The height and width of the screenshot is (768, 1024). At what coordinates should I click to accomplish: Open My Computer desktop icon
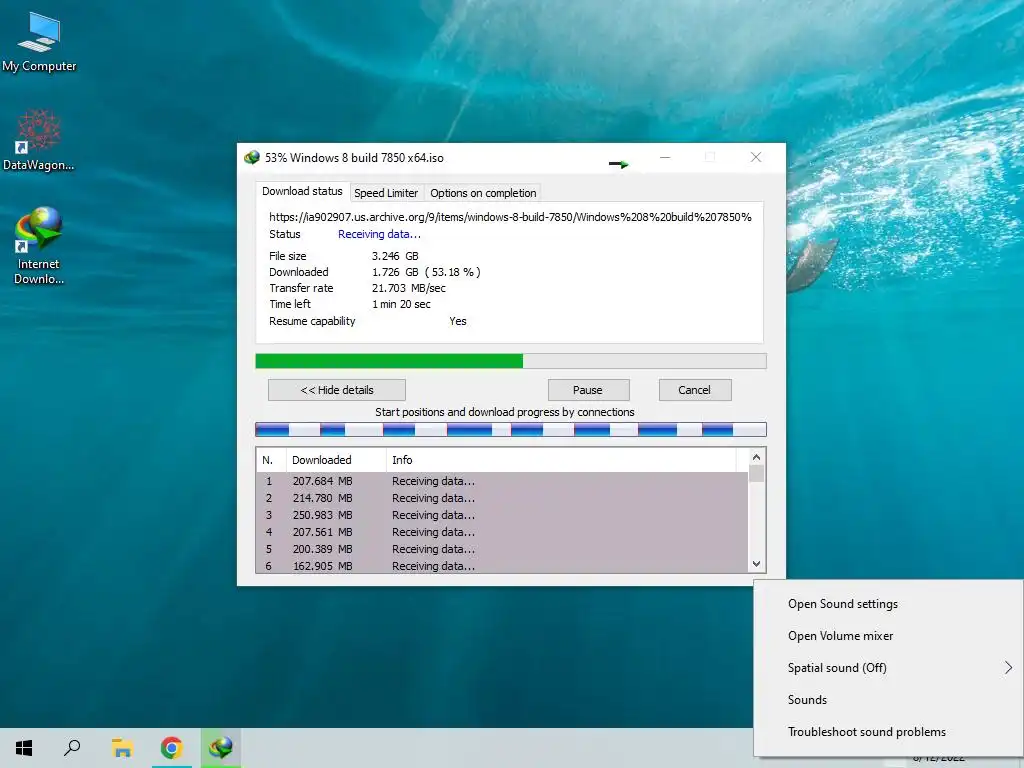pos(39,42)
